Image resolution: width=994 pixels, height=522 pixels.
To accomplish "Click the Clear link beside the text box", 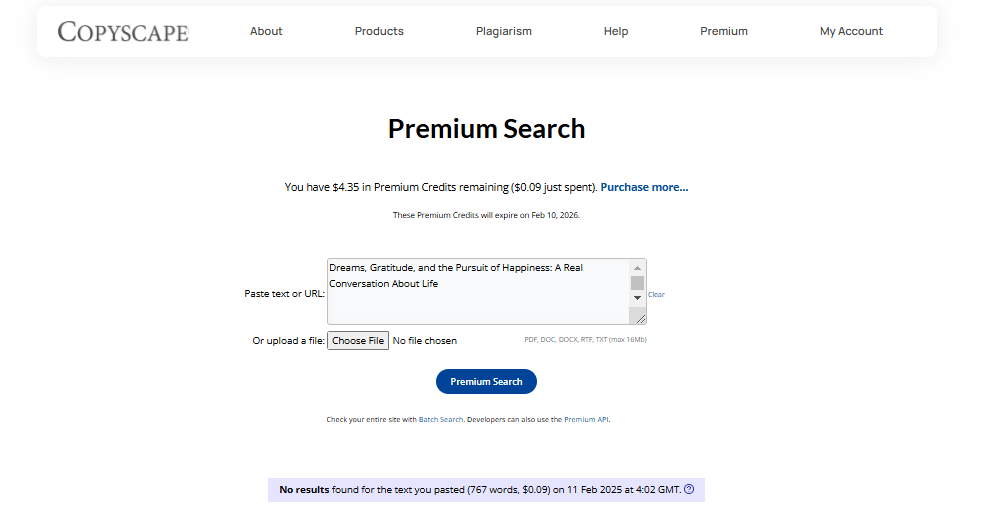I will click(656, 294).
